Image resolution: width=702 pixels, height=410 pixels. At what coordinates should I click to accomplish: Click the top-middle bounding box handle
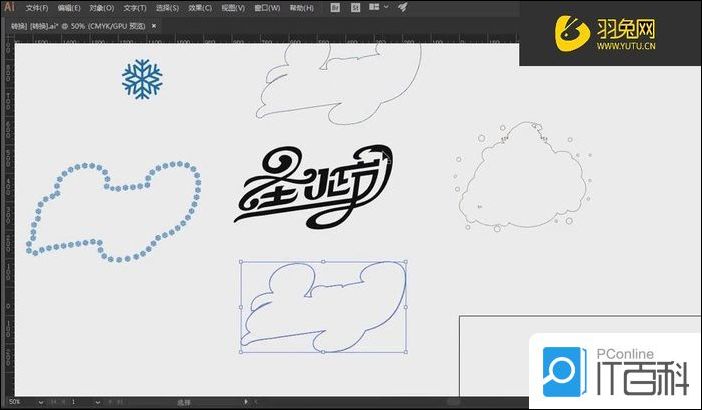coord(324,261)
